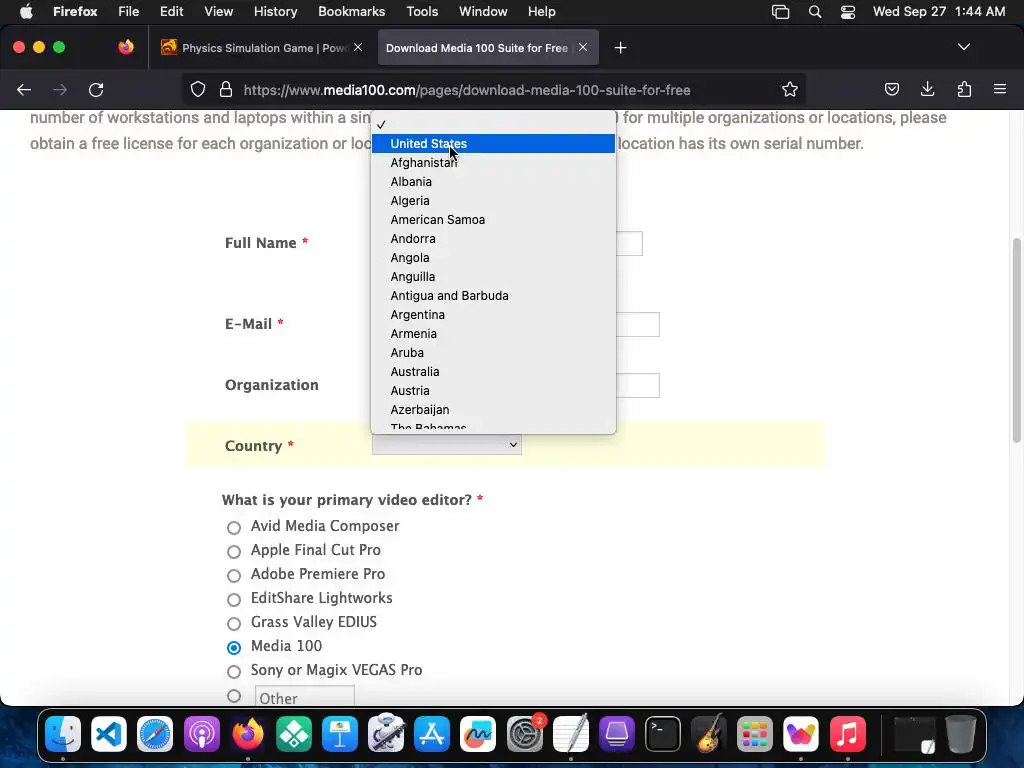This screenshot has height=768, width=1024.
Task: Choose Australia from country list
Action: click(493, 371)
